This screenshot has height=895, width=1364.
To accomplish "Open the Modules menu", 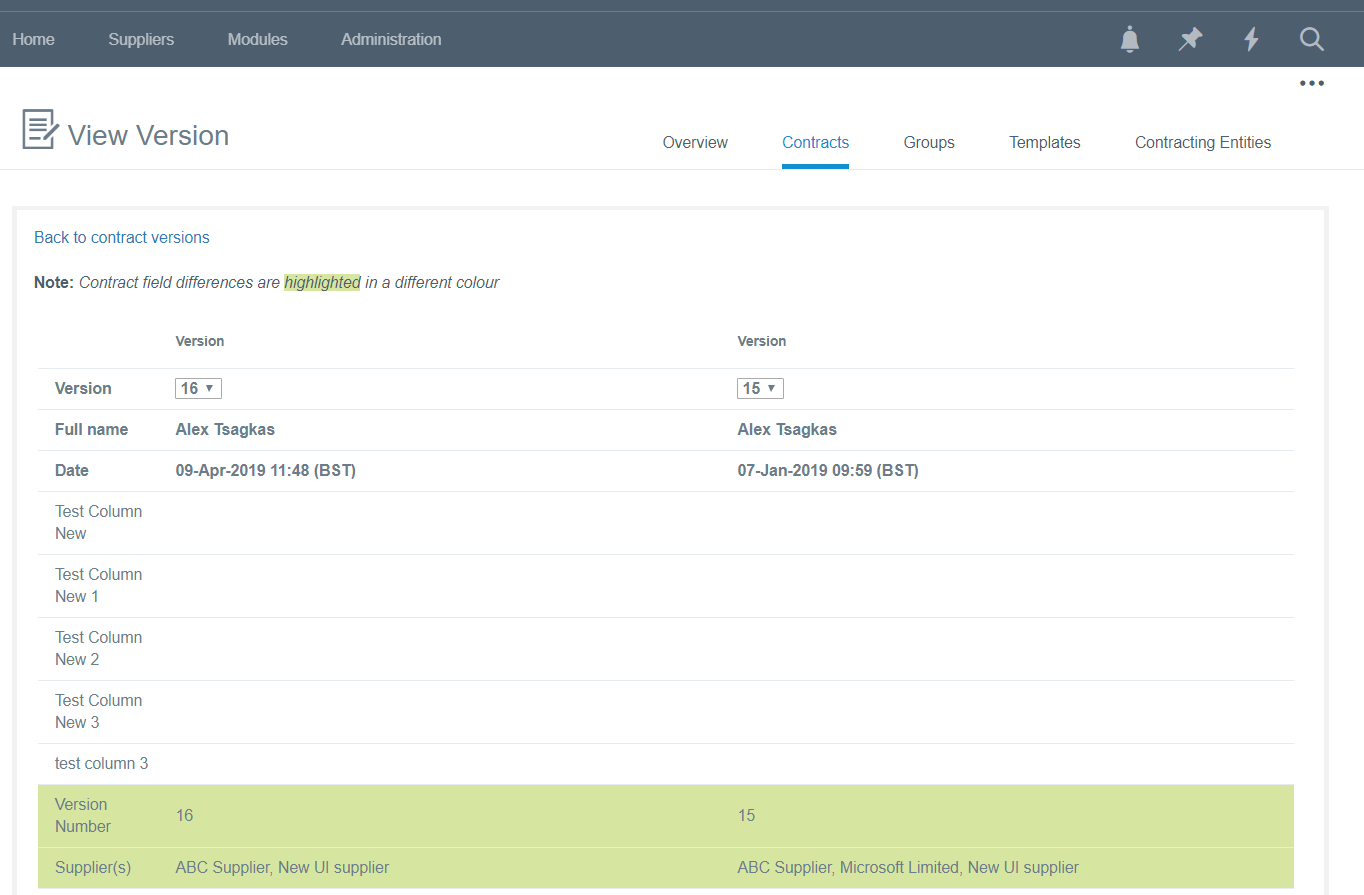I will [x=257, y=40].
